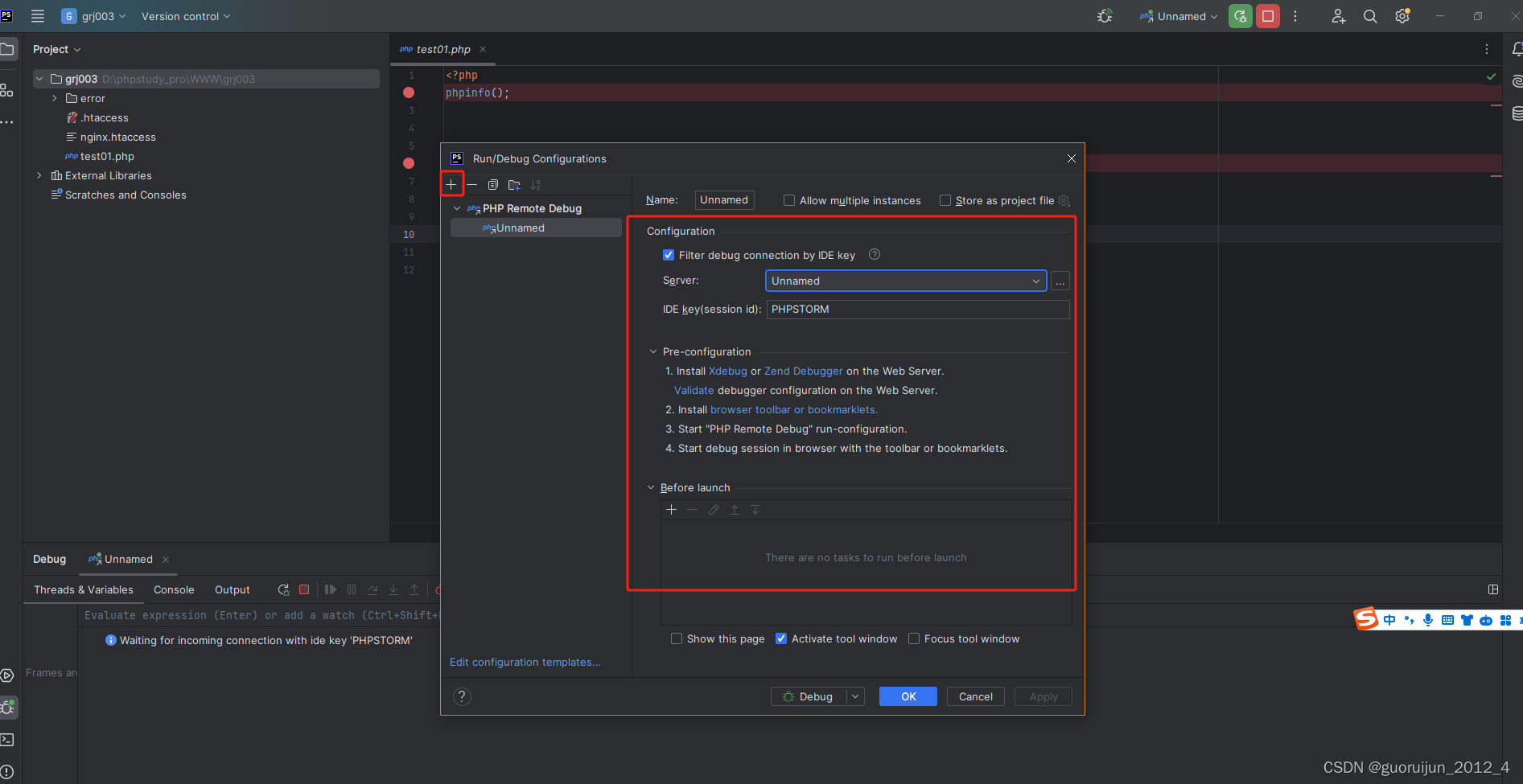1523x784 pixels.
Task: Switch to Console tab
Action: (174, 590)
